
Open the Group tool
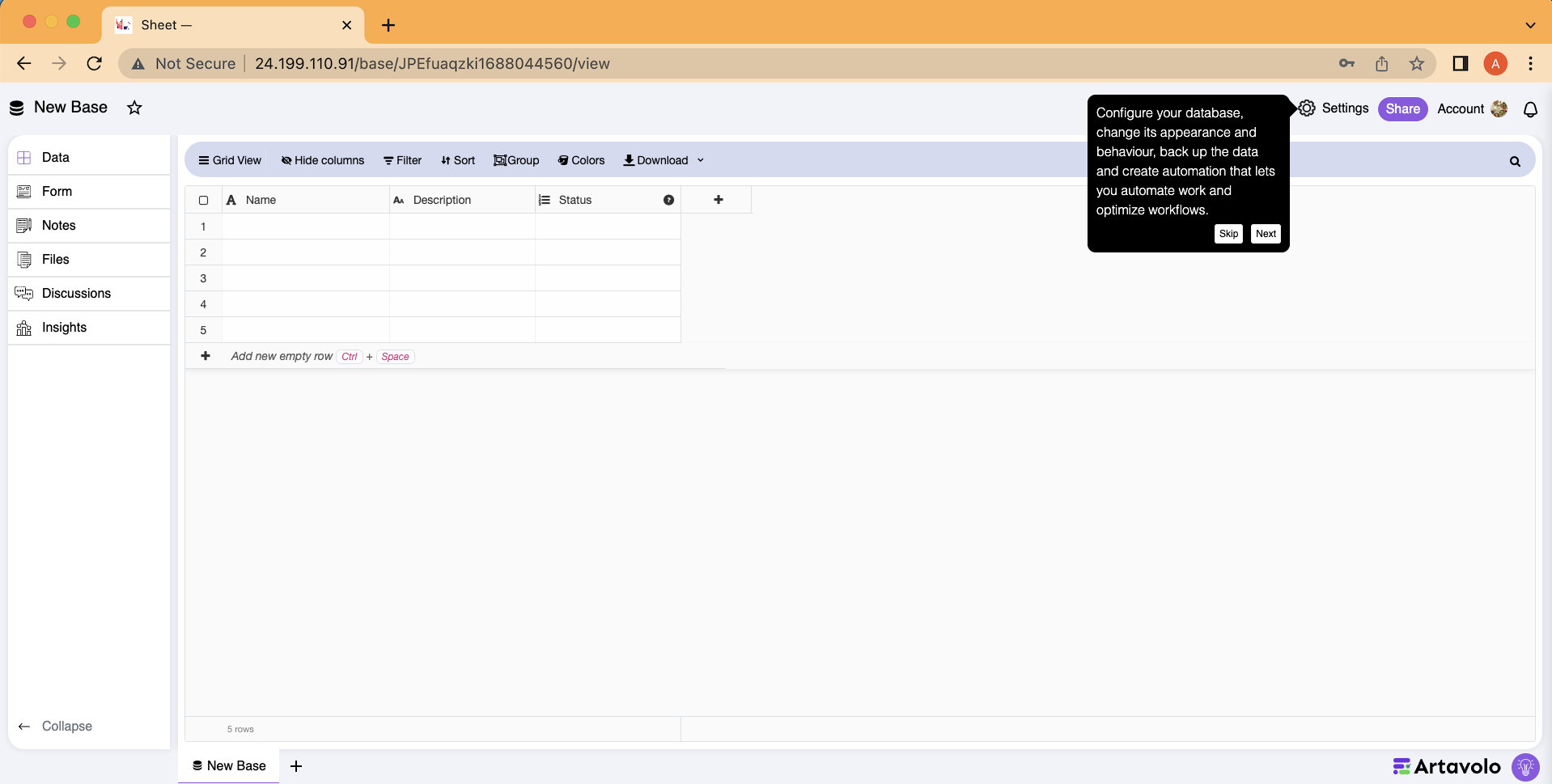pos(516,160)
